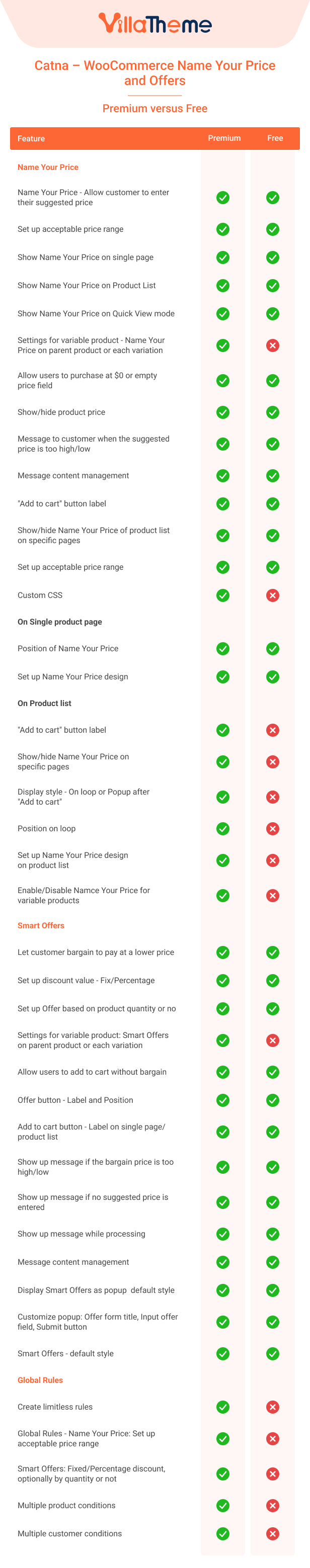
Task: Click Free checkmark for Position of Name Your Price
Action: (273, 649)
